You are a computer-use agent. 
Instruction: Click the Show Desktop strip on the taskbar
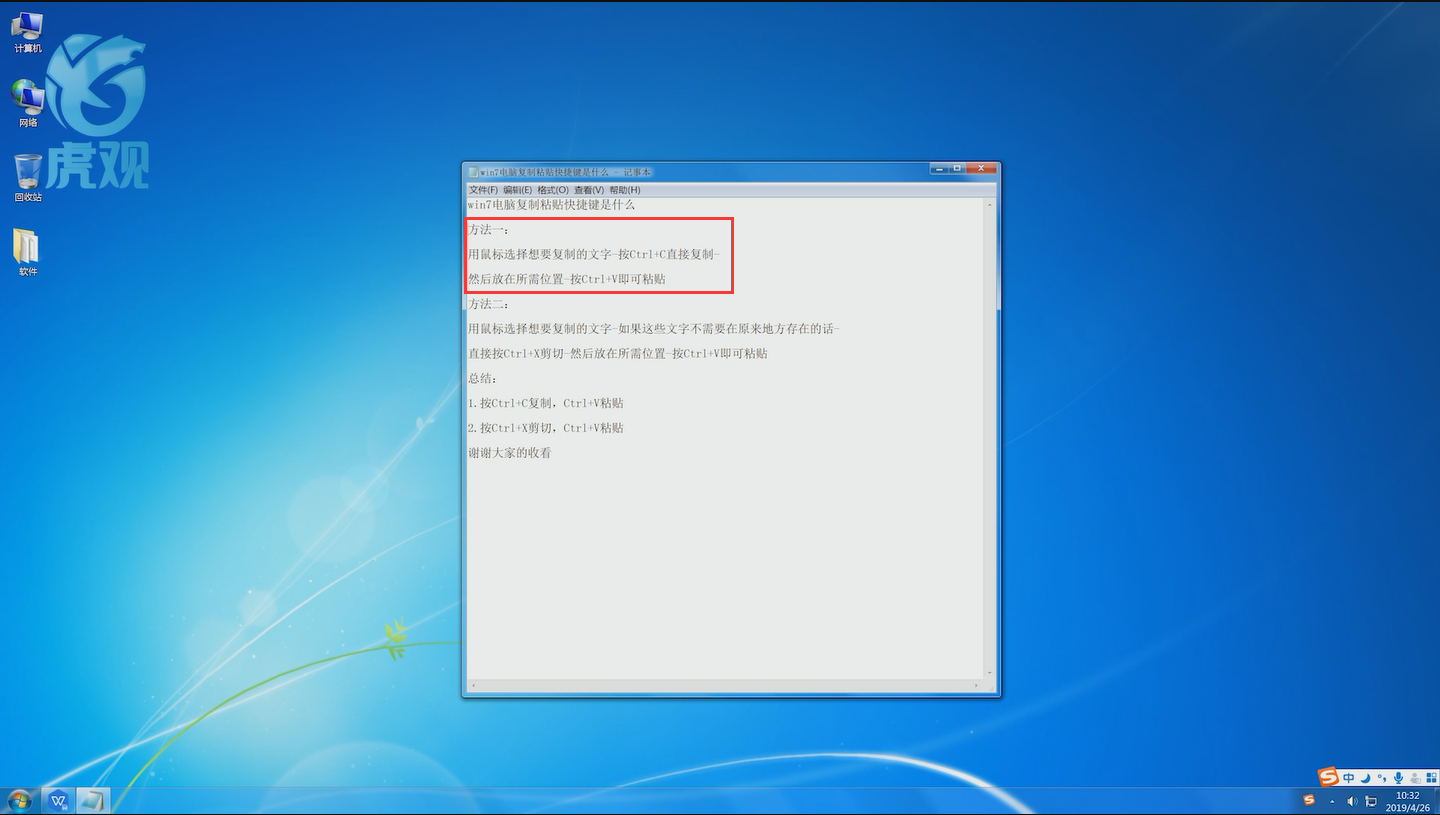[1436, 801]
